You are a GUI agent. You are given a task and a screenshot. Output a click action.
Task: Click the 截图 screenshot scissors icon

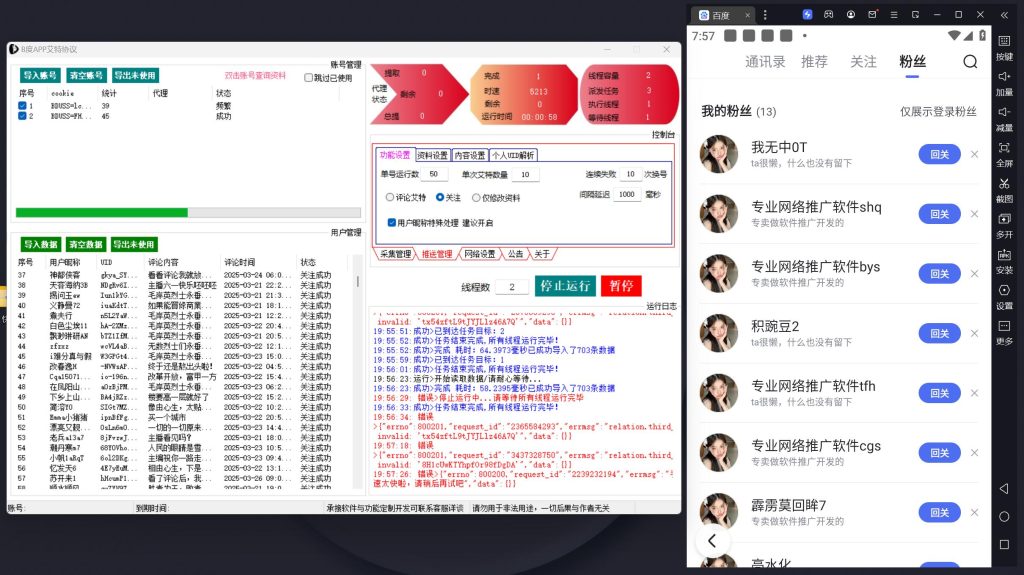[x=1004, y=184]
